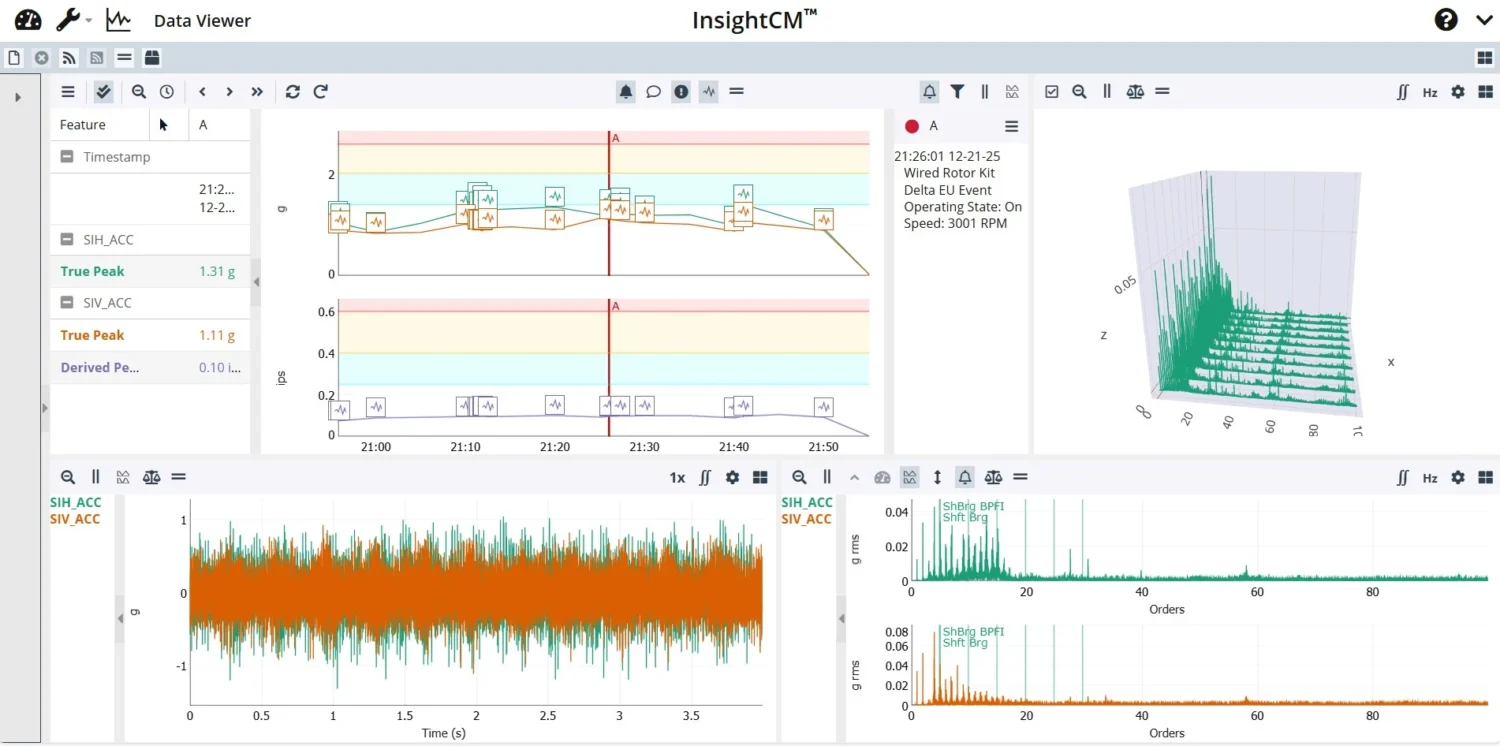Open the dashboard gauge icon in header
The height and width of the screenshot is (746, 1500).
pyautogui.click(x=28, y=20)
